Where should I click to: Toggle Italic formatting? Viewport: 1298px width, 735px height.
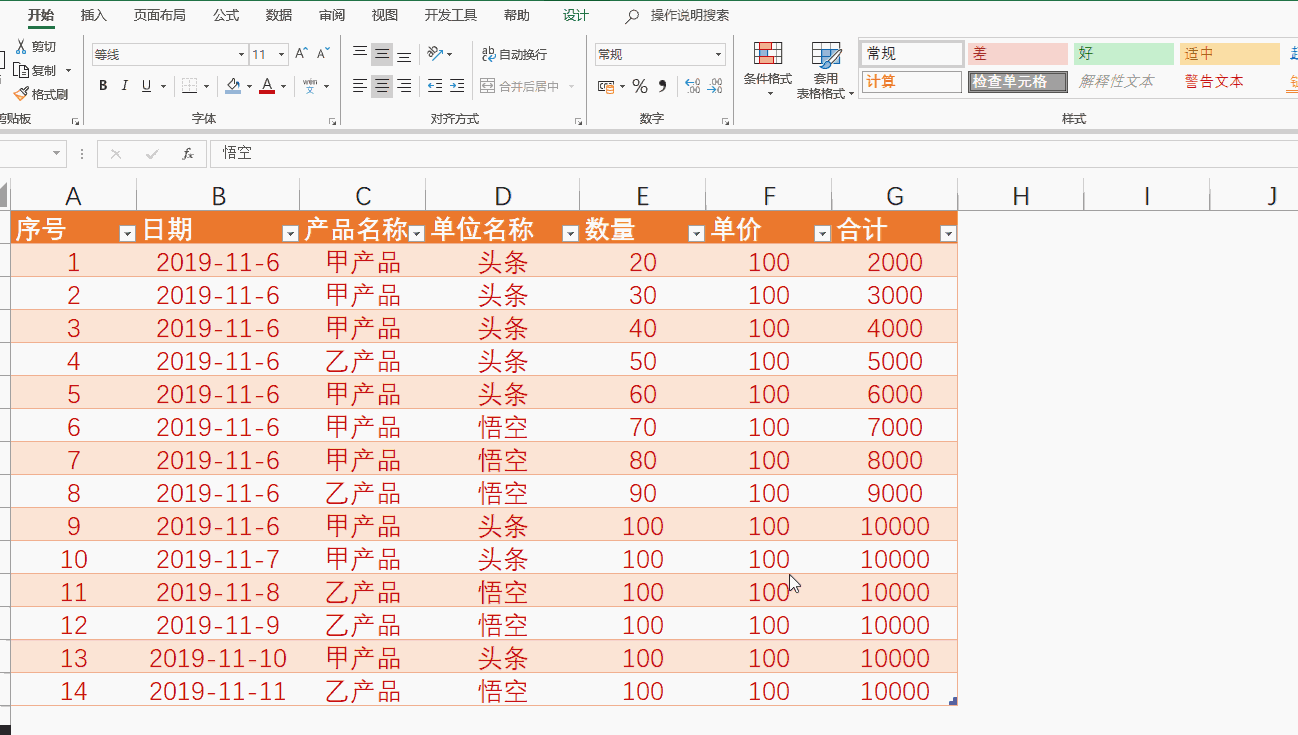pyautogui.click(x=125, y=86)
